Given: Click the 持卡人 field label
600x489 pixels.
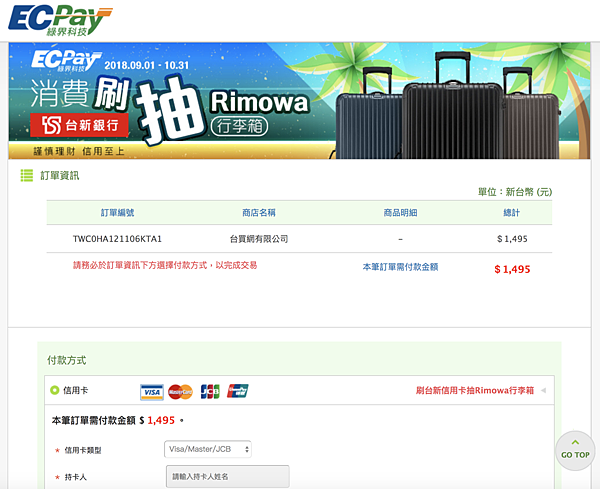Looking at the screenshot, I should [75, 477].
